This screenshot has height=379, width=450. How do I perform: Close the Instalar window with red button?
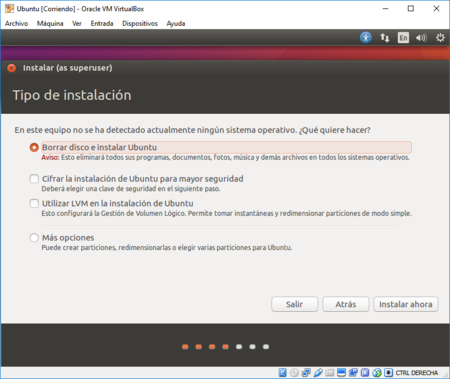(x=11, y=68)
